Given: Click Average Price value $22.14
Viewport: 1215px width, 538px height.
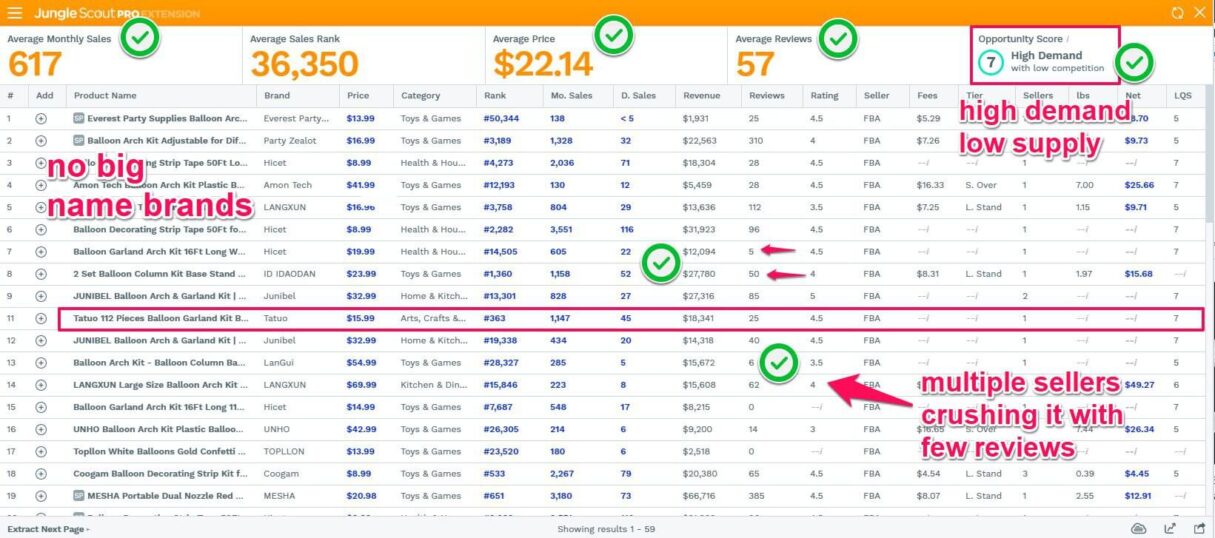Looking at the screenshot, I should tap(543, 63).
